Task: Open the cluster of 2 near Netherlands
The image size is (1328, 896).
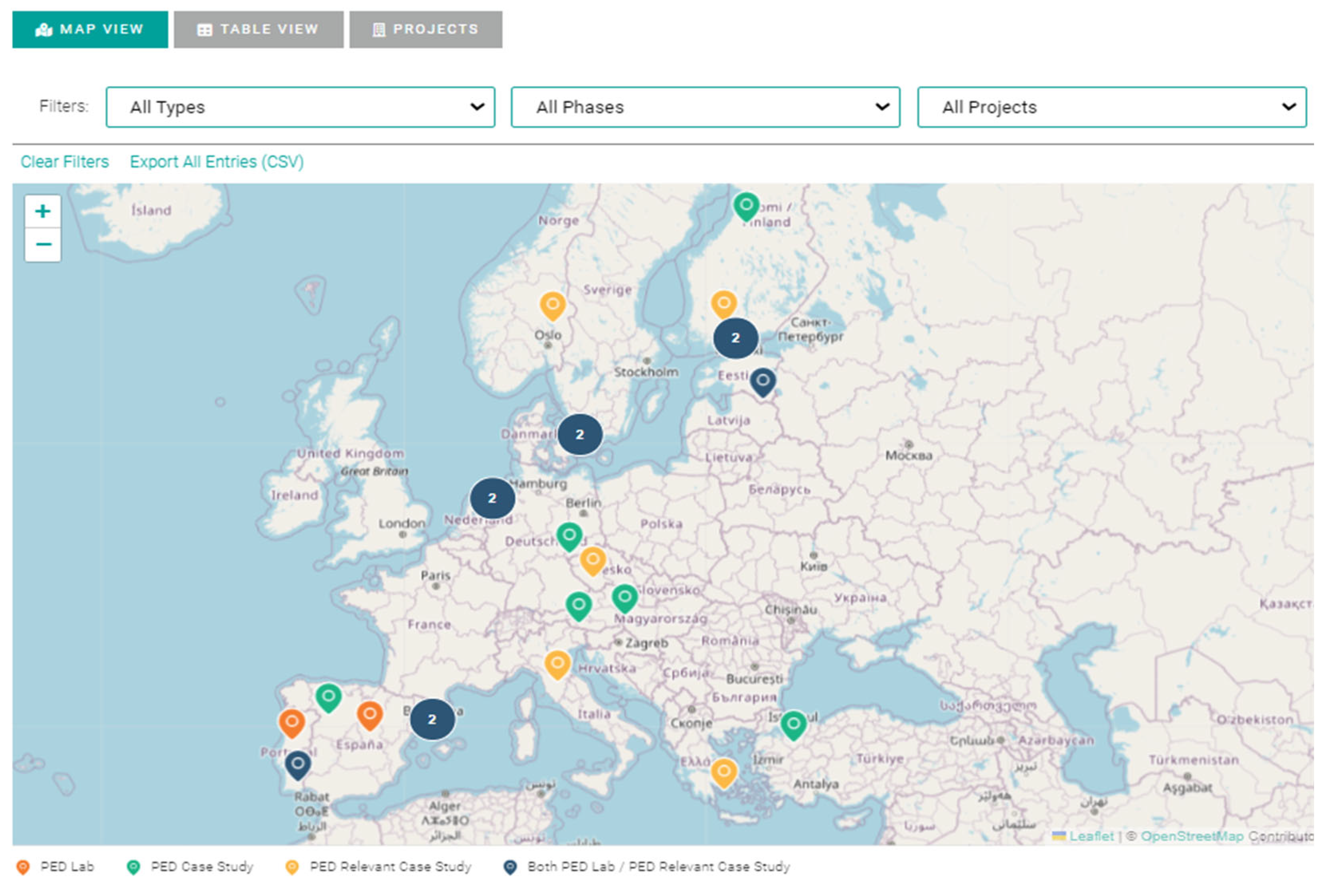Action: (492, 498)
